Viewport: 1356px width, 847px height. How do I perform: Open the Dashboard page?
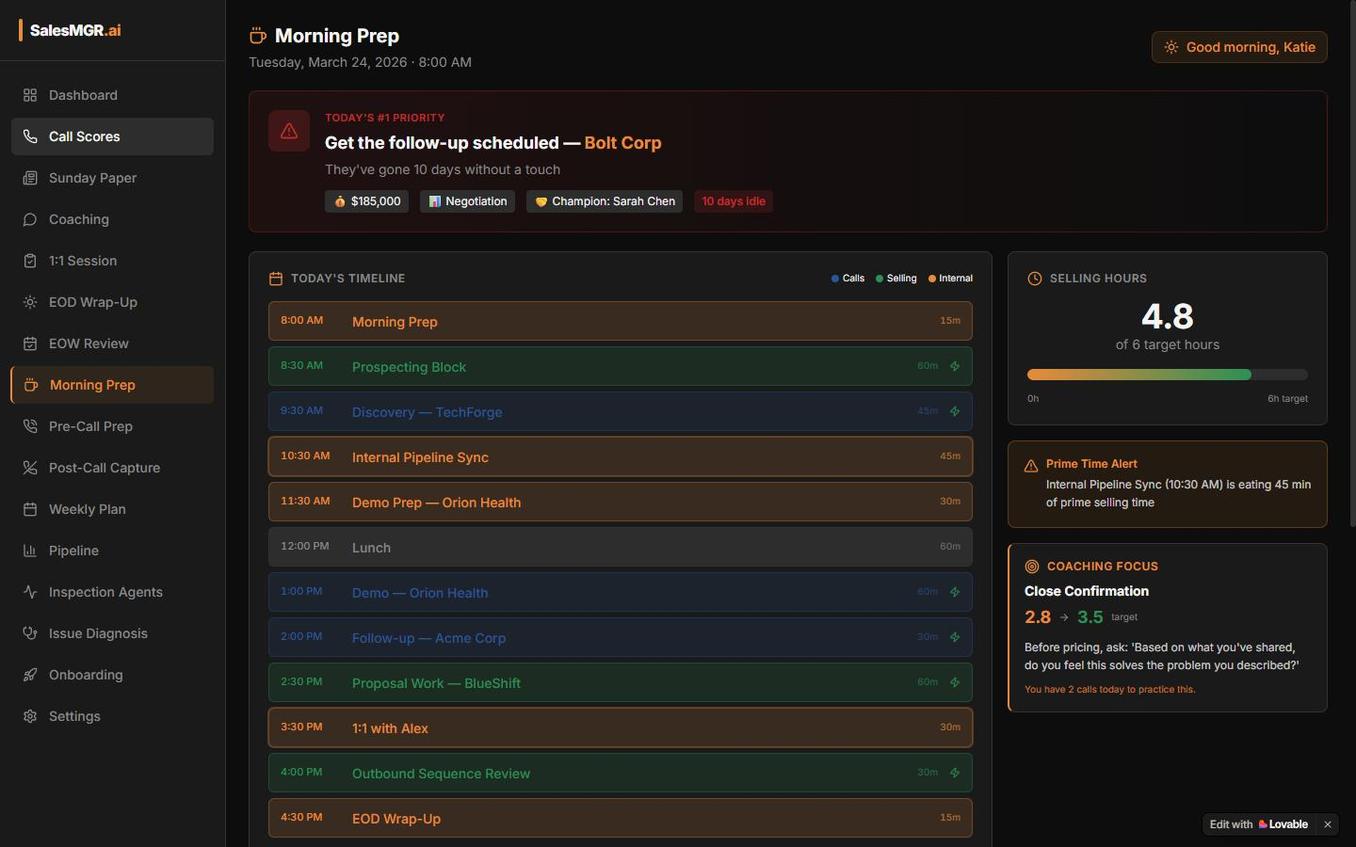(112, 95)
